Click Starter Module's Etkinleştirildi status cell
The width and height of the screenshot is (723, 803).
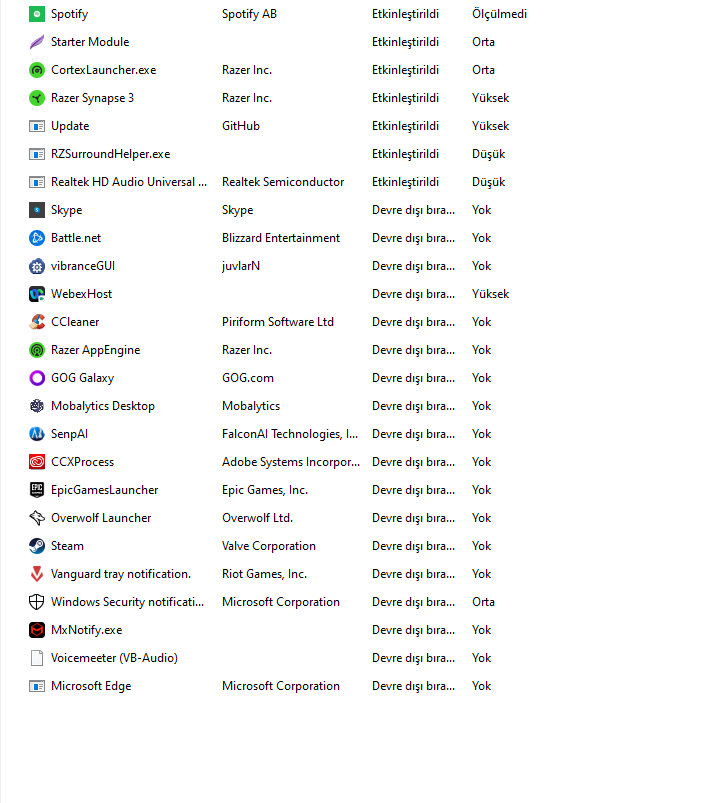(x=406, y=42)
